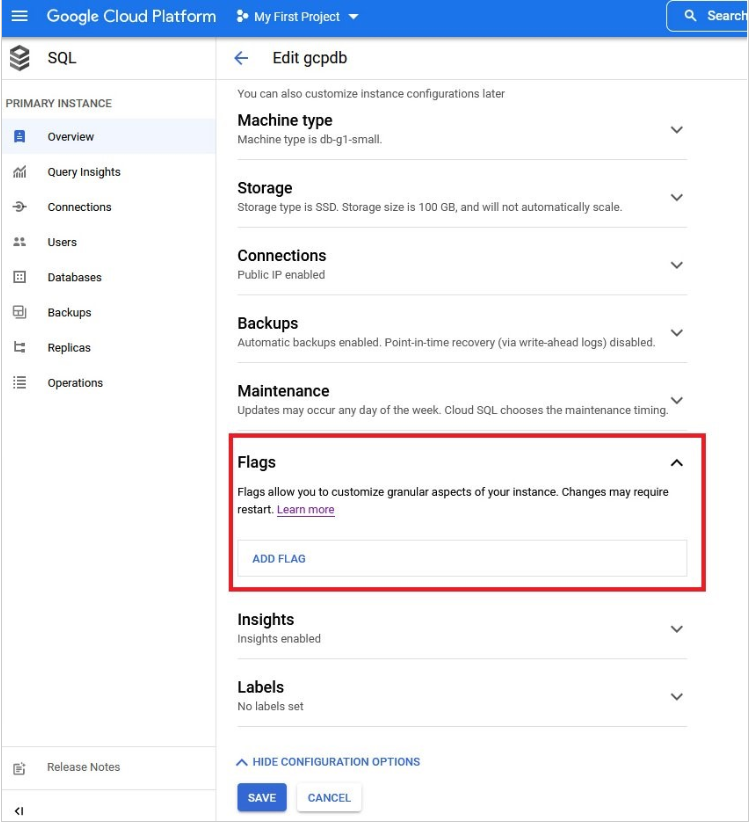Click 'No labels set' text
Screen dimensions: 752x822
coord(271,707)
